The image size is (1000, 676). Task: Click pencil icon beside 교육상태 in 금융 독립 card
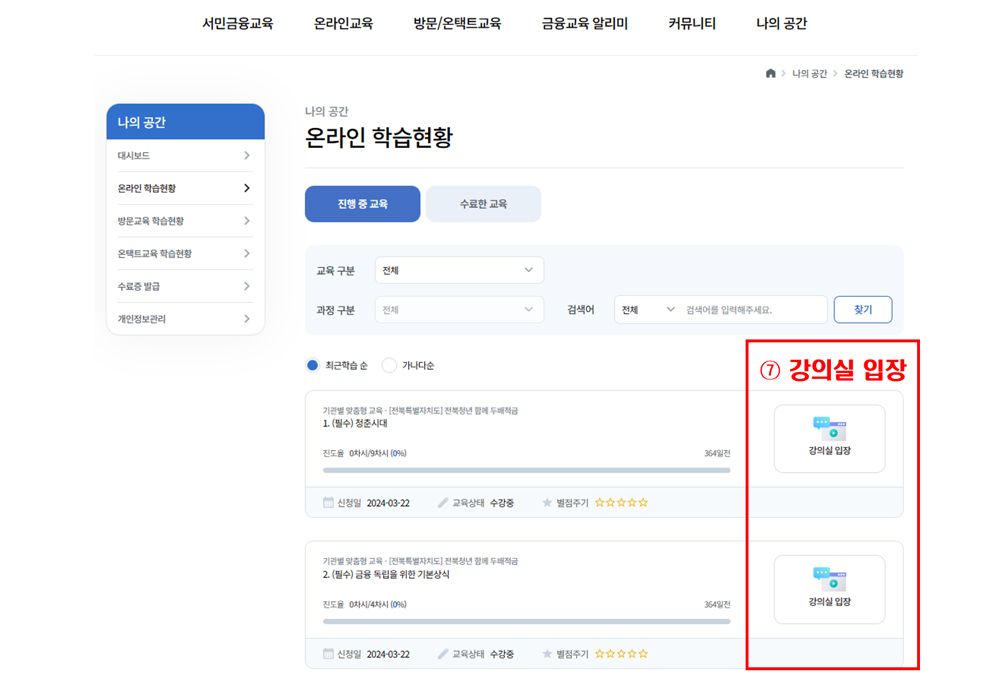pos(443,654)
